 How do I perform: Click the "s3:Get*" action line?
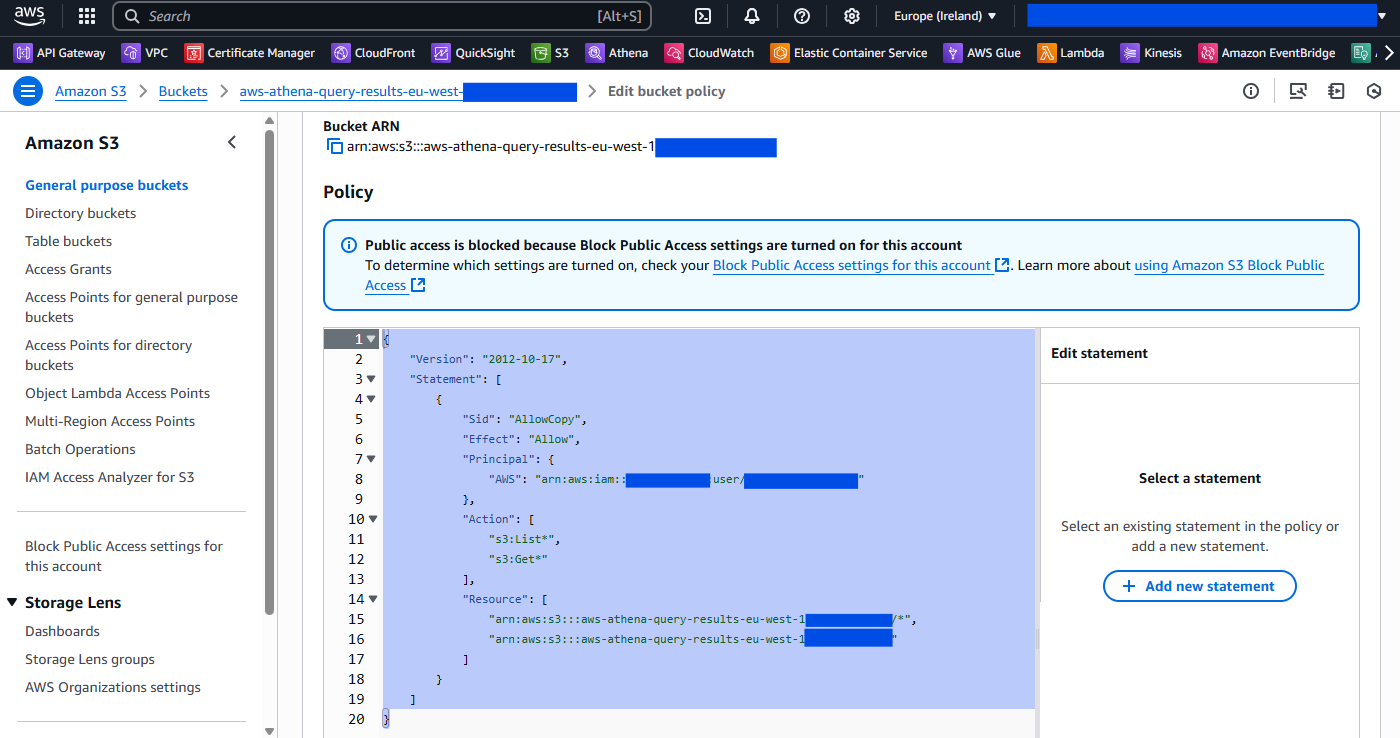click(x=518, y=559)
